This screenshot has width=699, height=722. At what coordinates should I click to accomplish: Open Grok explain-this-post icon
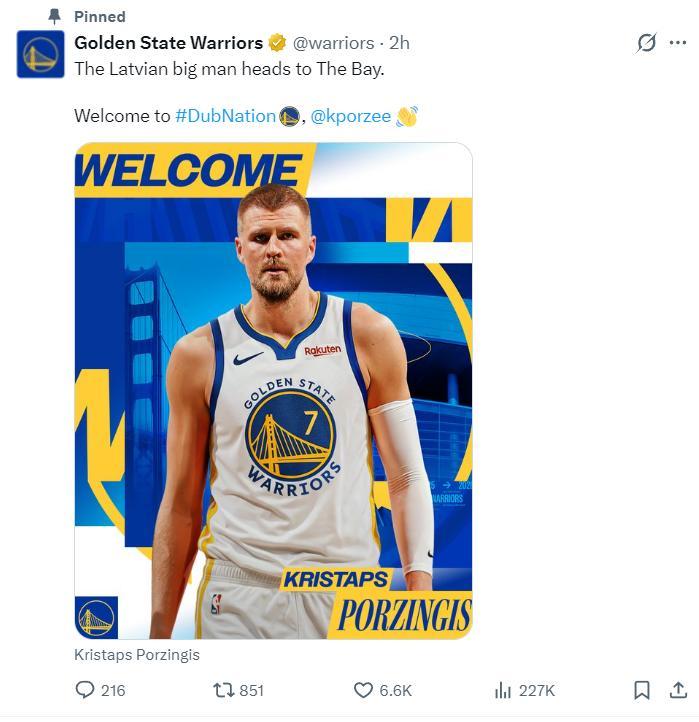[x=646, y=43]
